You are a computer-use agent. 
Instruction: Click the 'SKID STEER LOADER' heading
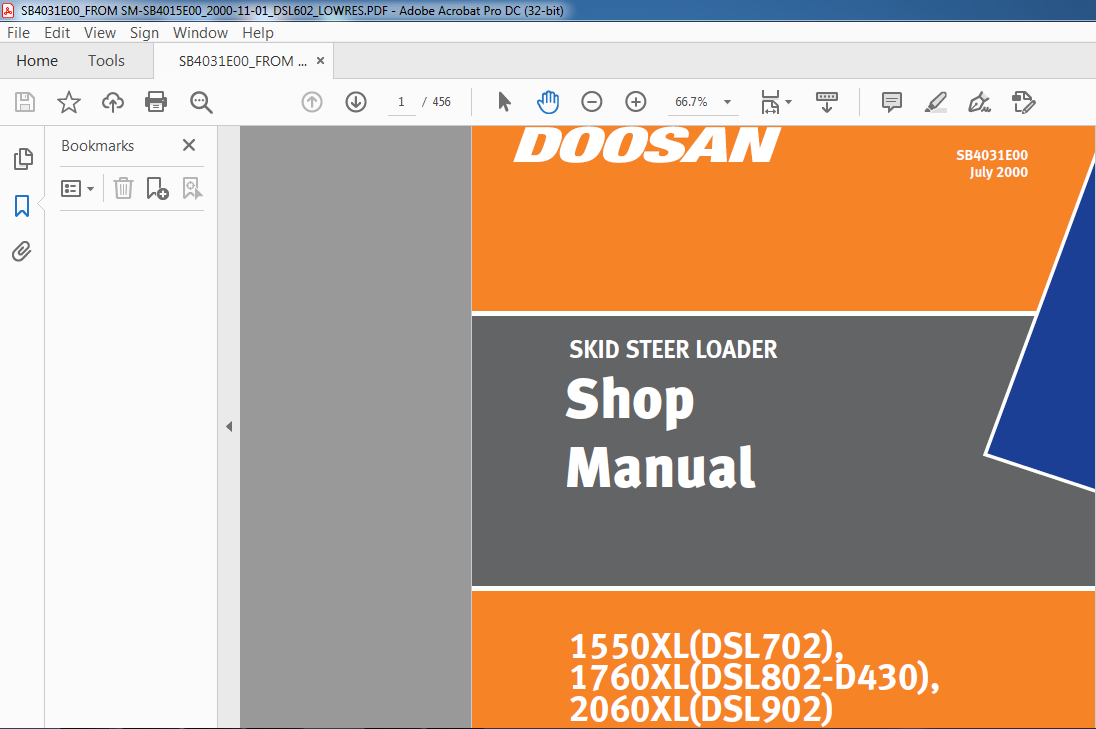pos(673,349)
